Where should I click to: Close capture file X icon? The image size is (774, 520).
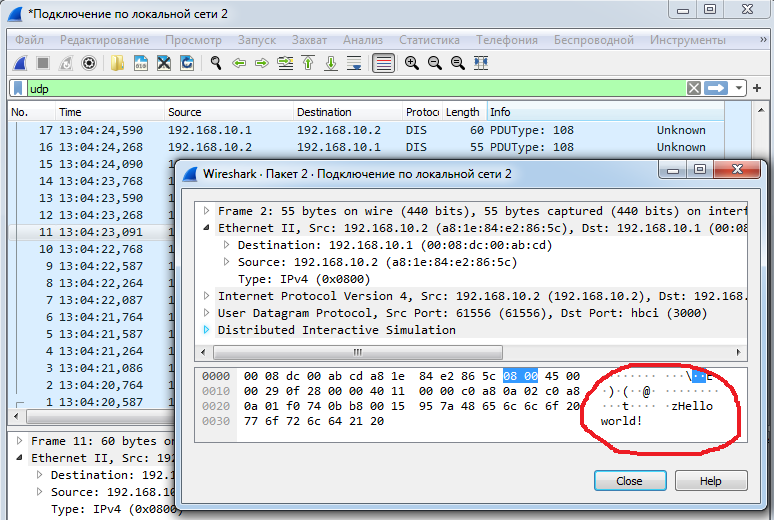pos(164,63)
